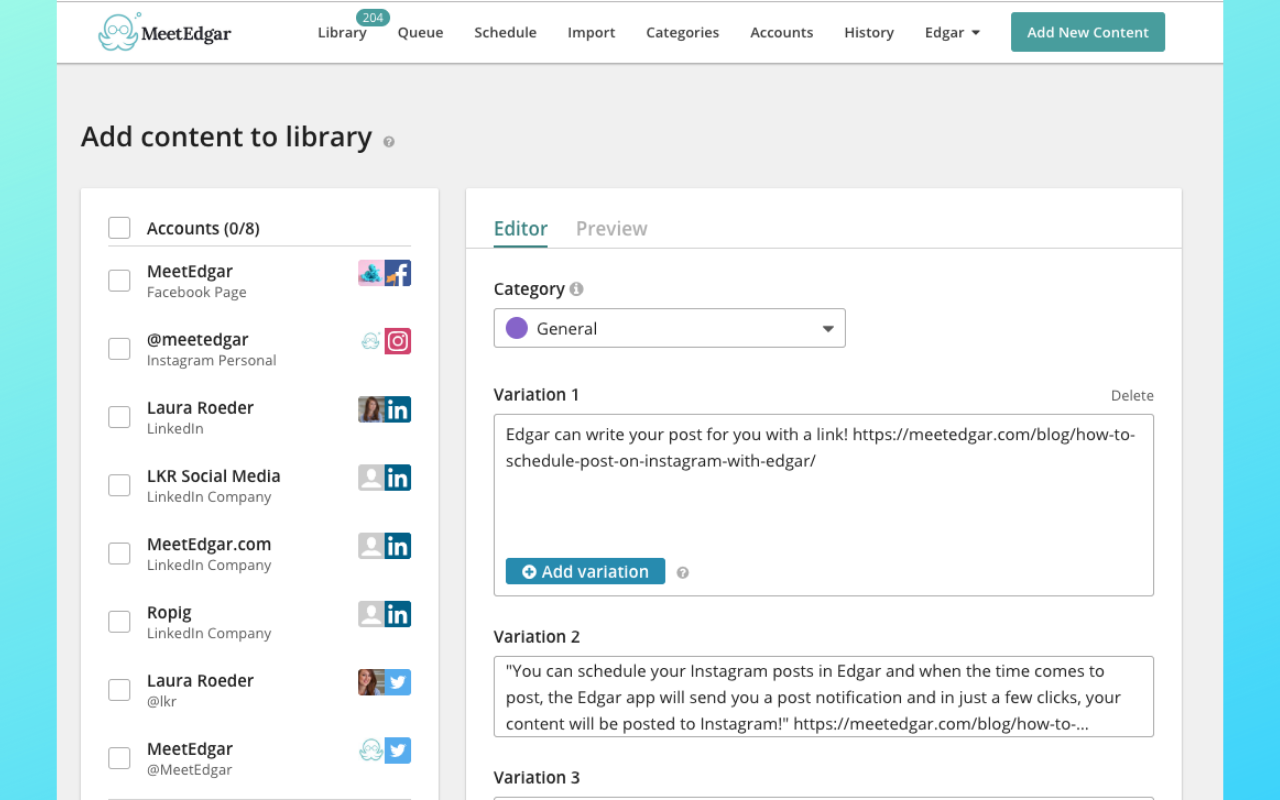
Task: Delete Variation 1
Action: (x=1132, y=396)
